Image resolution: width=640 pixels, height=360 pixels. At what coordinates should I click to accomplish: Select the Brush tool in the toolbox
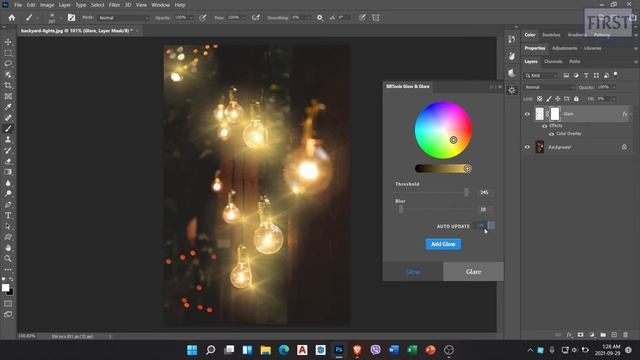[8, 129]
